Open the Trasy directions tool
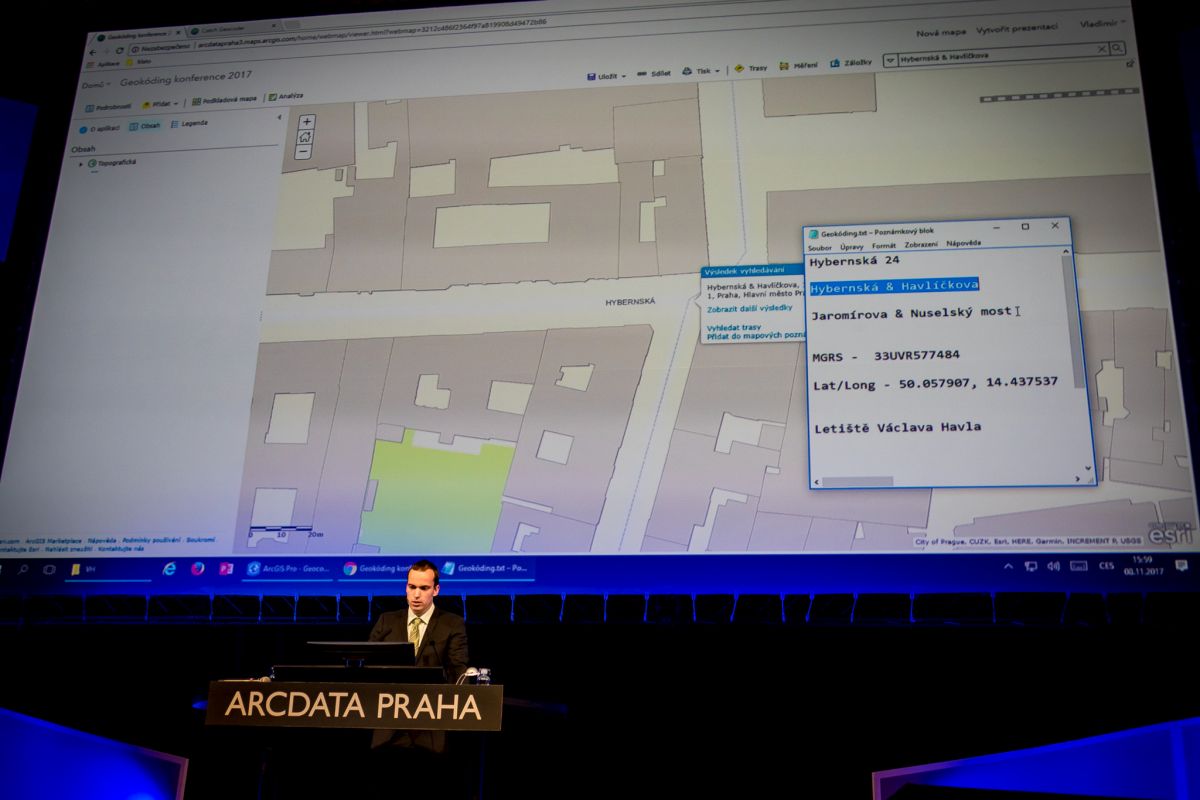 751,68
